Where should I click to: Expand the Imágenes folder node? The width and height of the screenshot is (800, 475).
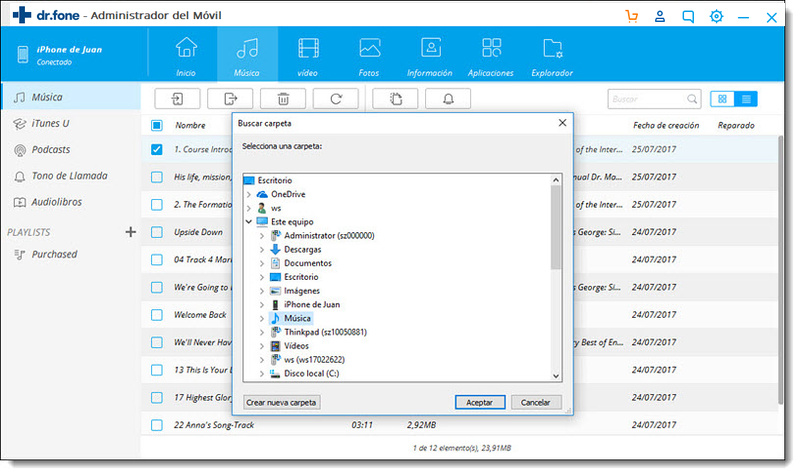pos(262,291)
